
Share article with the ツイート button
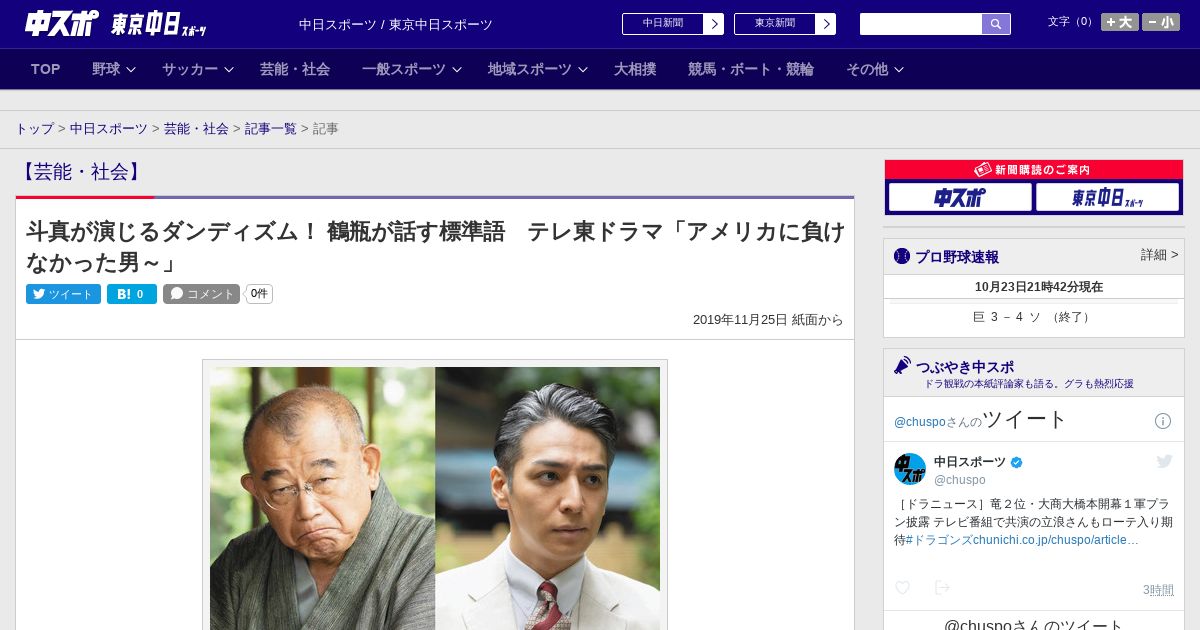[x=63, y=294]
